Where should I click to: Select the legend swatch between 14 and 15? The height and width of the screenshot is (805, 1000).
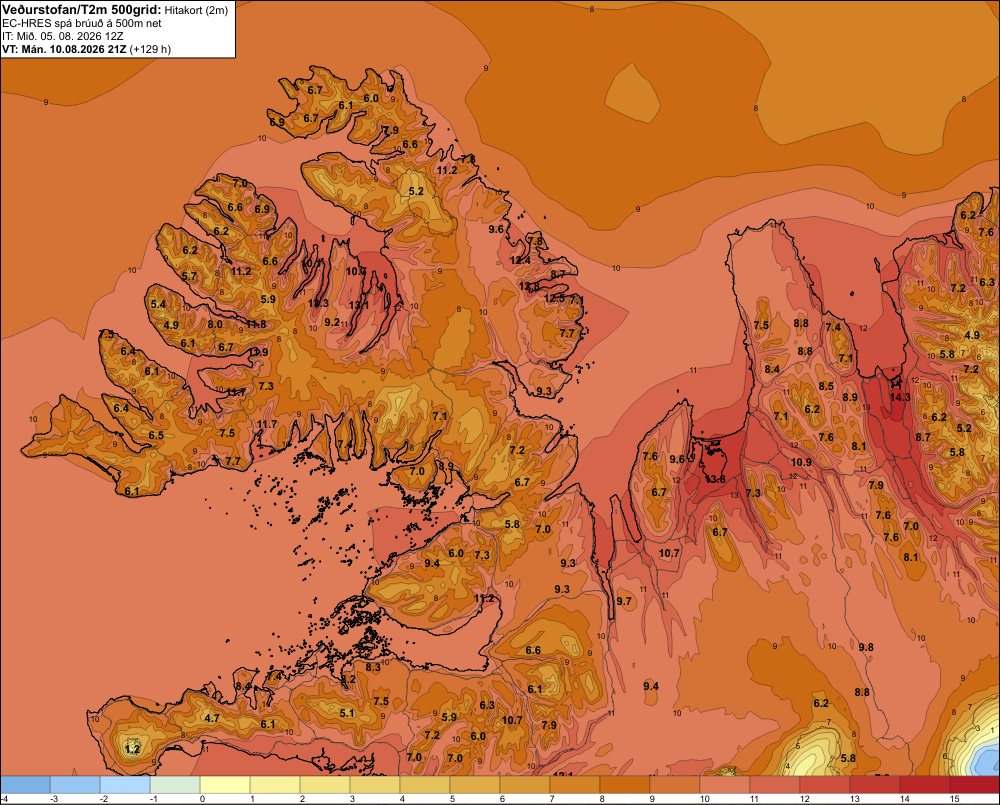point(925,785)
